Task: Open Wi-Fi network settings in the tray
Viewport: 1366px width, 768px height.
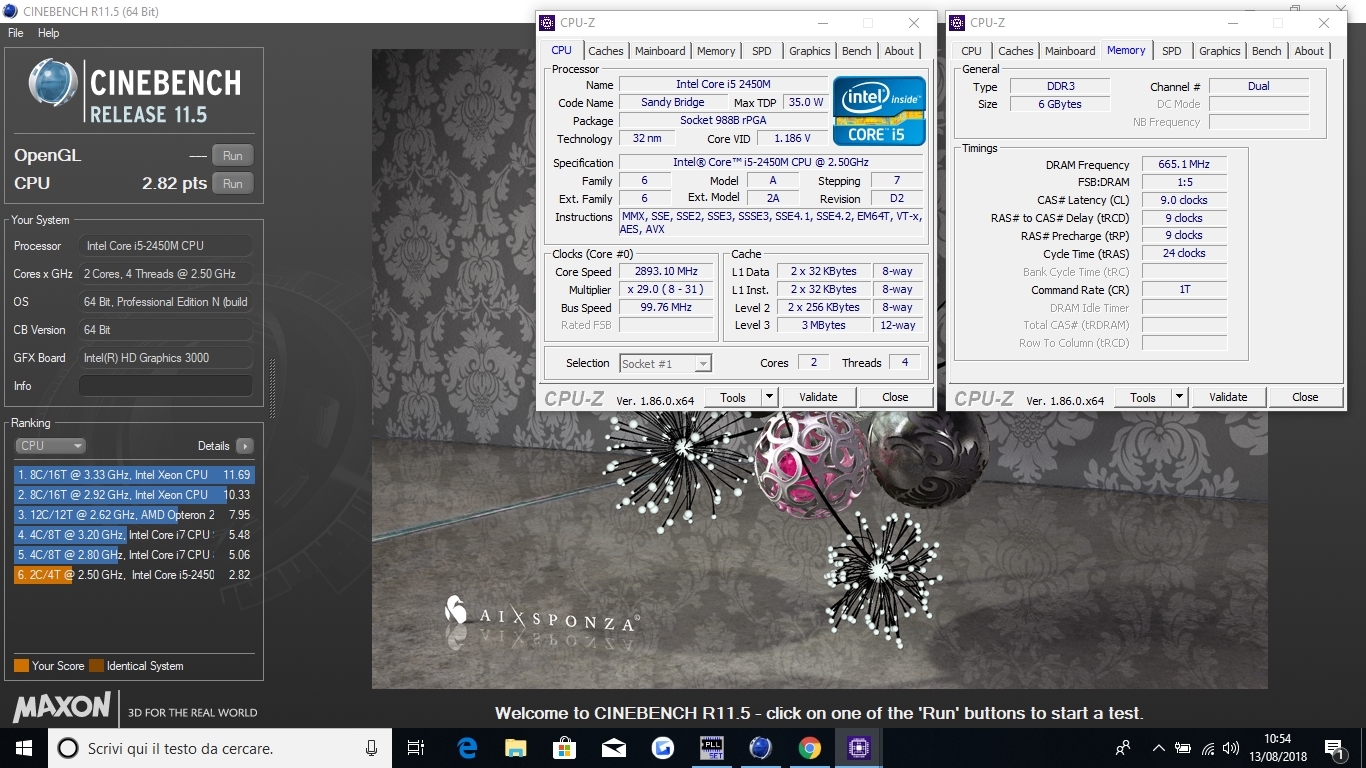Action: [1207, 748]
